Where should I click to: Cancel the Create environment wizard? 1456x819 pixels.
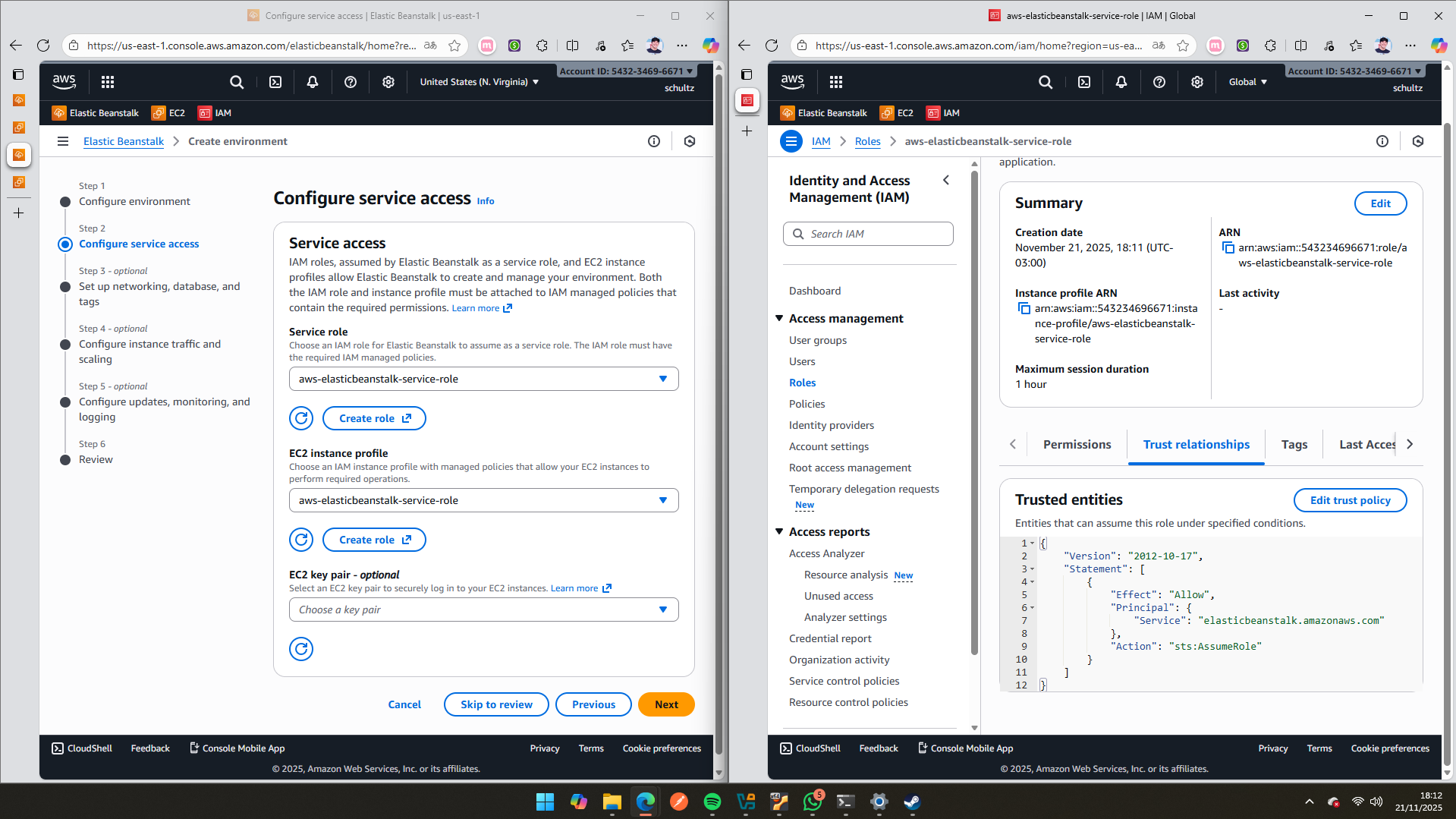(404, 704)
